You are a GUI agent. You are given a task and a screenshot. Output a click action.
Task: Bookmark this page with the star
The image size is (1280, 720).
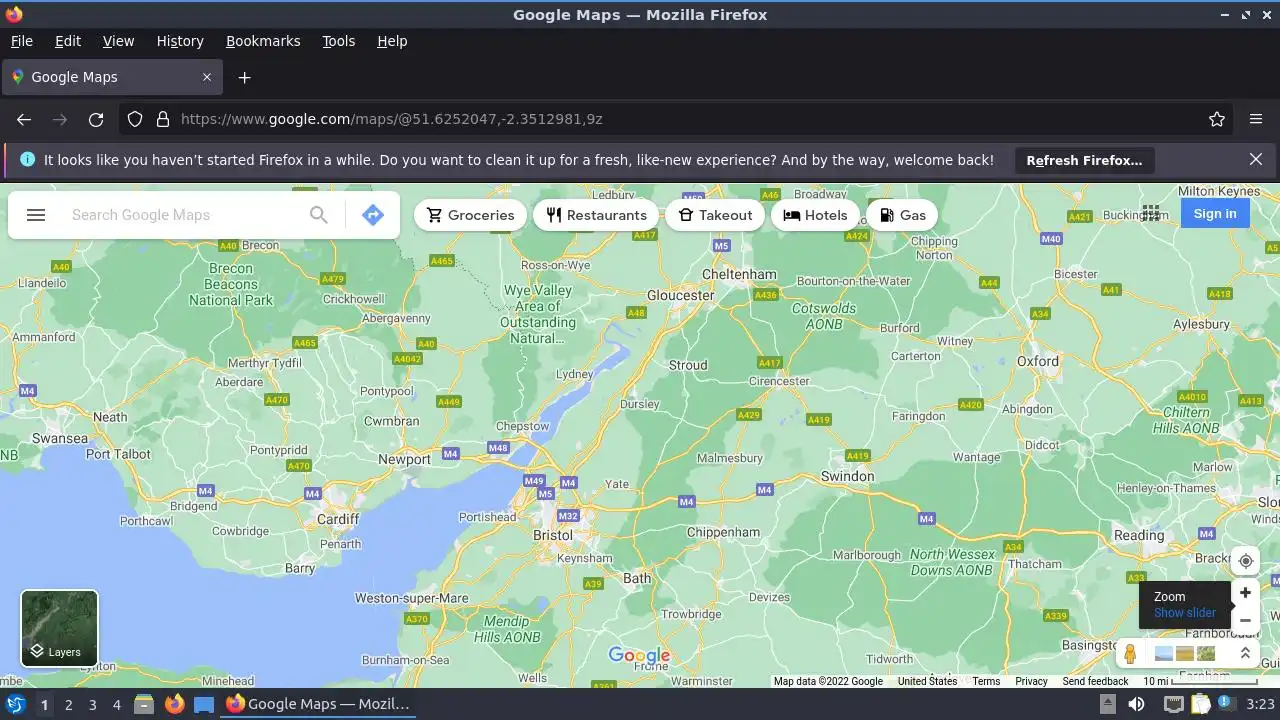tap(1217, 119)
